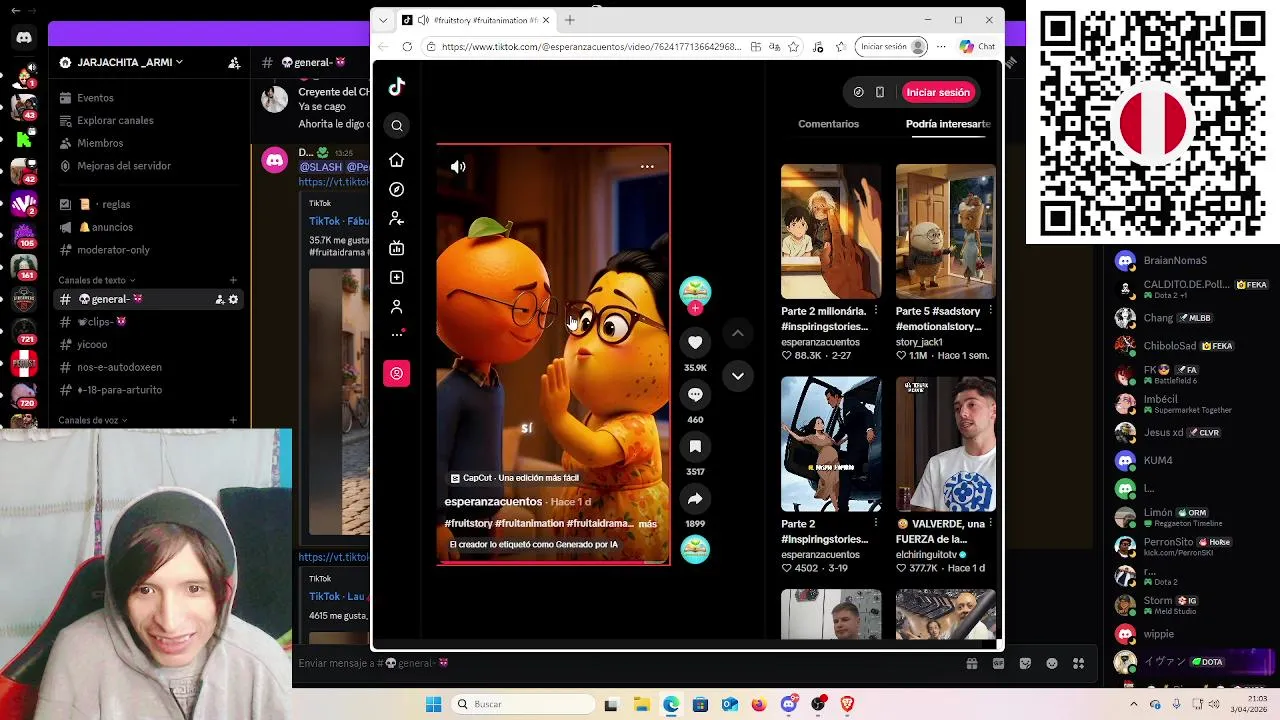
Task: Mute the TikTok video sound
Action: pyautogui.click(x=458, y=167)
